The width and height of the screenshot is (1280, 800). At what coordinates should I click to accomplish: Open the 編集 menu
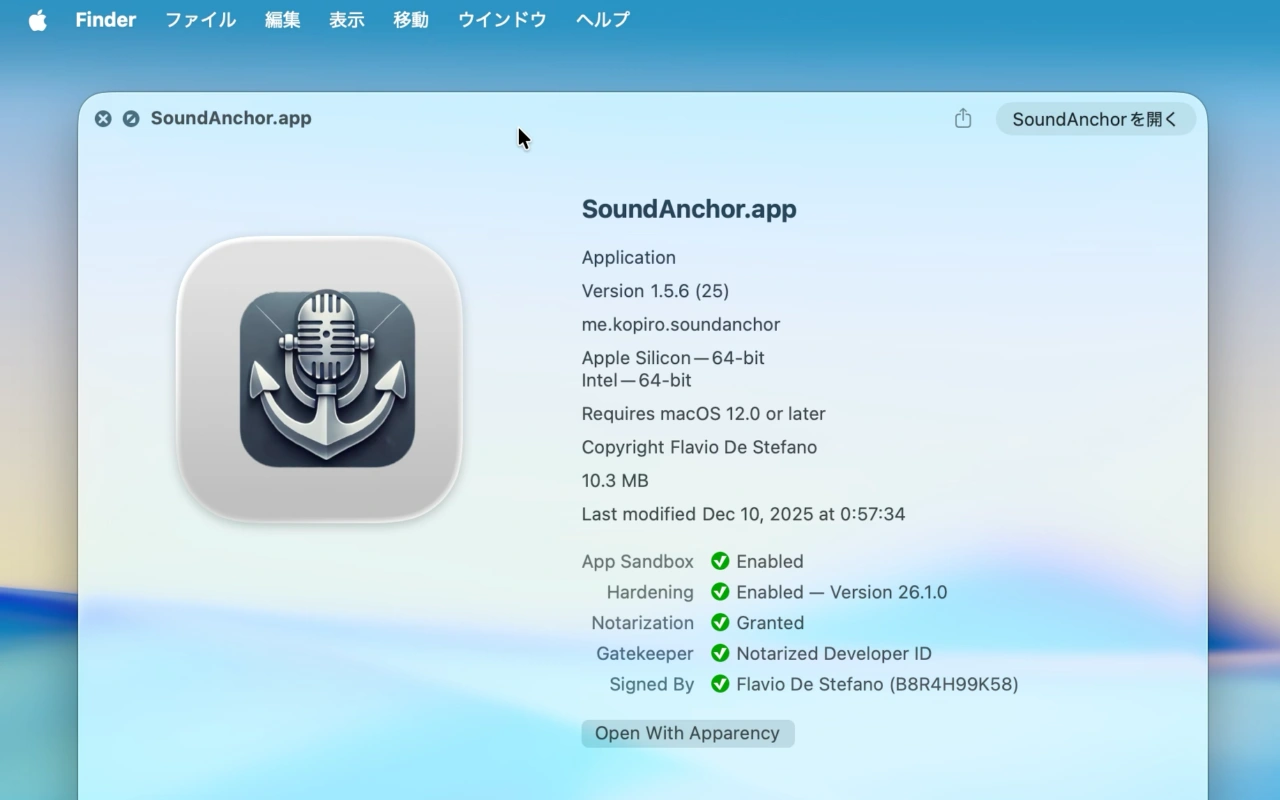pyautogui.click(x=282, y=19)
